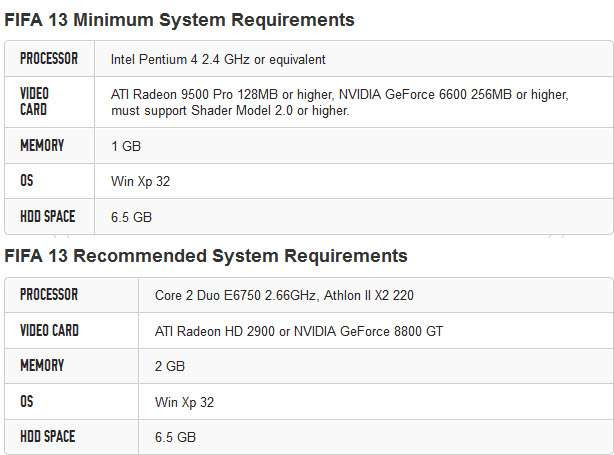The image size is (614, 455).
Task: Click the minimum Win Xp 32 value
Action: [x=140, y=182]
